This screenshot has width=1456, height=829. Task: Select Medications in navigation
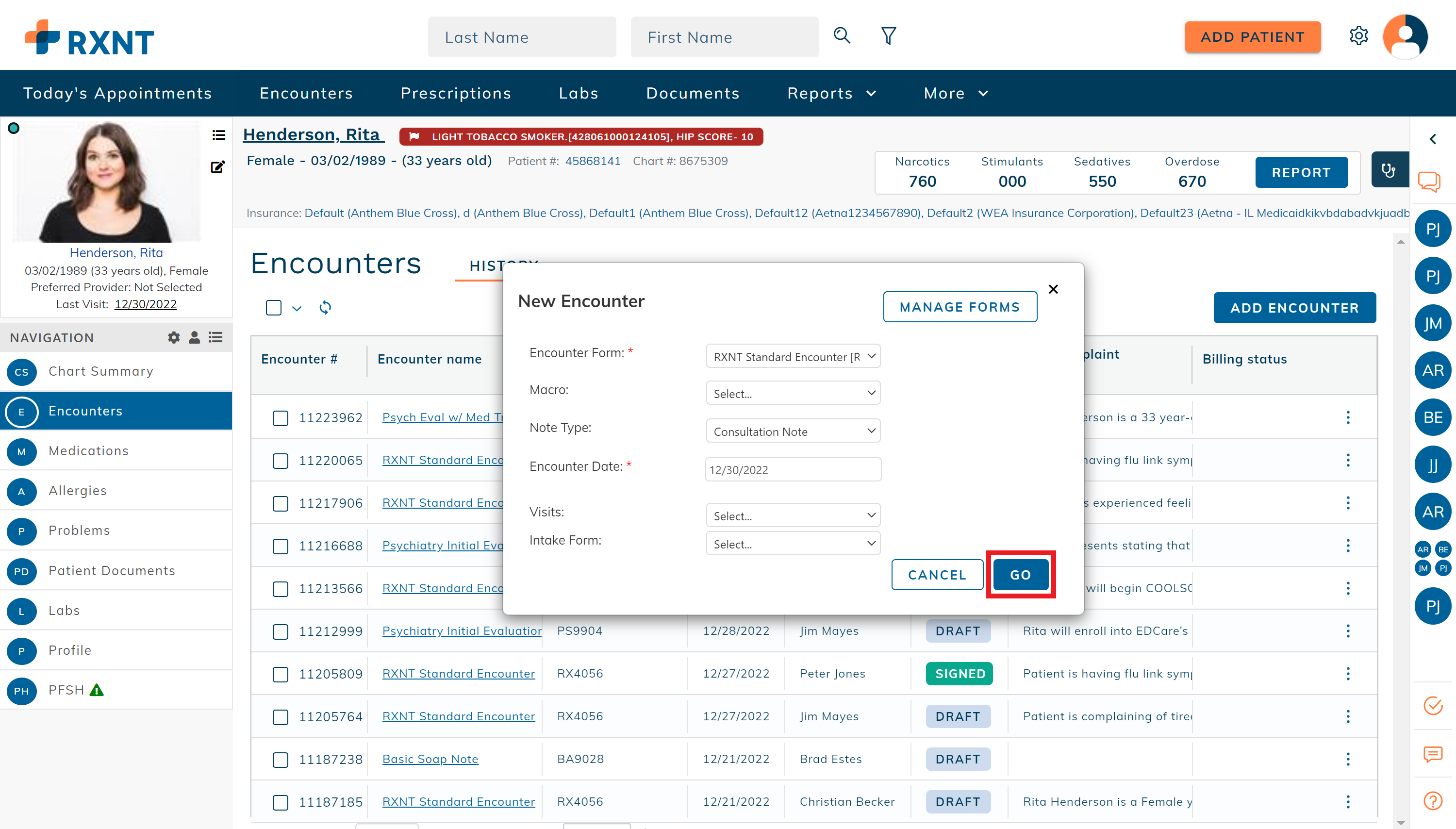point(116,451)
